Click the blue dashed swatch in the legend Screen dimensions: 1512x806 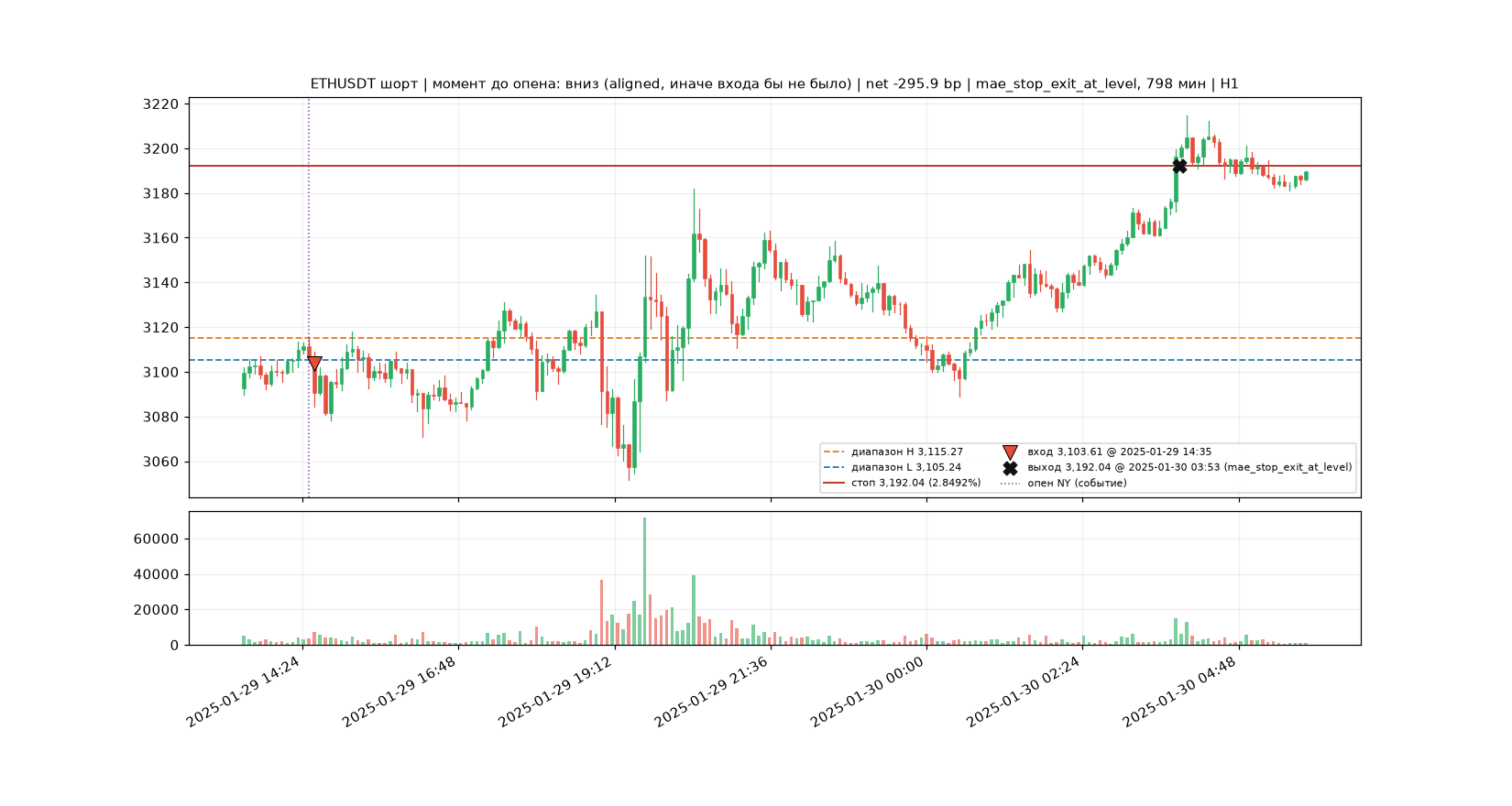tap(834, 467)
